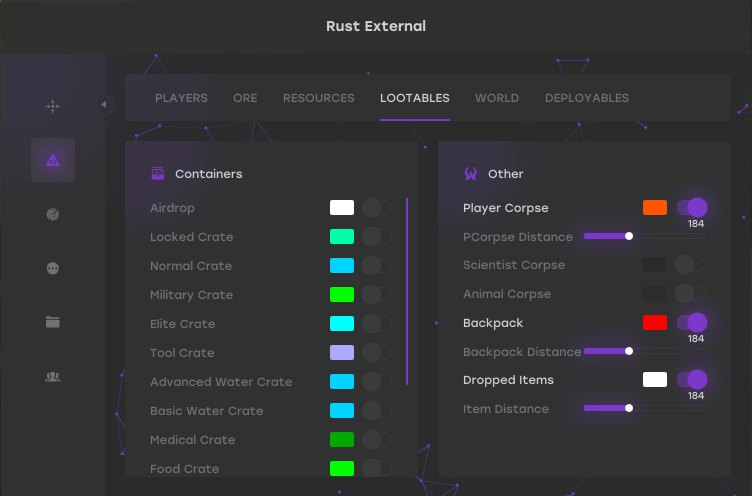Viewport: 752px width, 496px height.
Task: Collapse the sidebar with the arrow button
Action: pos(105,105)
